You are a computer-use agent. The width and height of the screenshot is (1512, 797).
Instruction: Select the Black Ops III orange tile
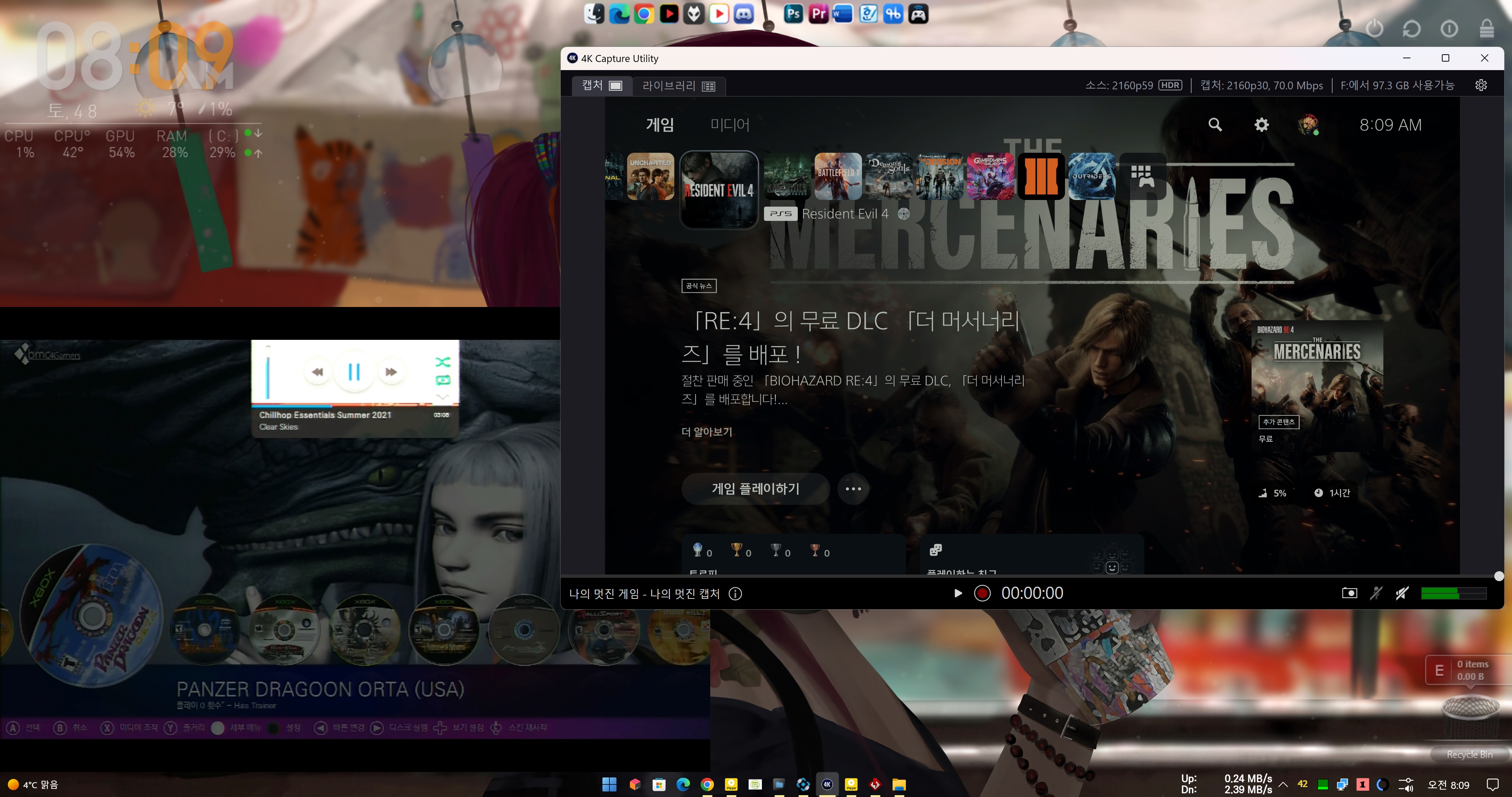(1041, 177)
